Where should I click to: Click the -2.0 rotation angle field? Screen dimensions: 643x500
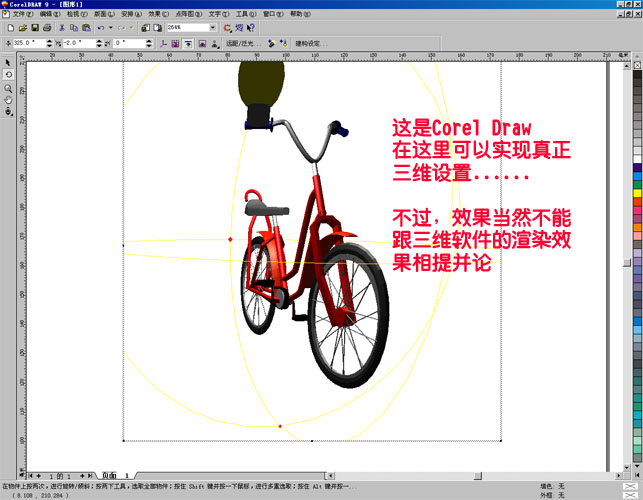(x=79, y=43)
